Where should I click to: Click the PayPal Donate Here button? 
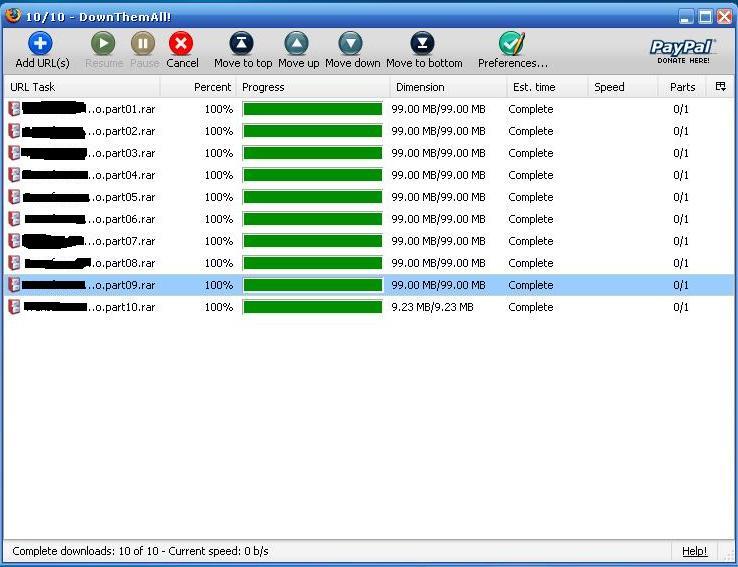(683, 51)
